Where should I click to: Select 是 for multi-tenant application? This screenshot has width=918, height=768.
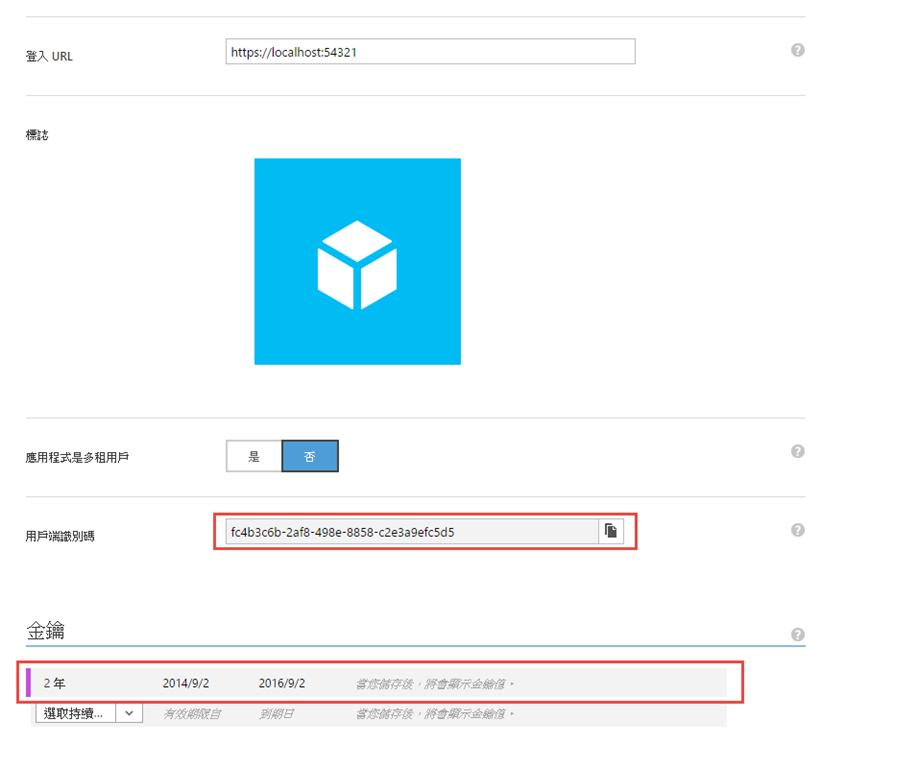click(x=254, y=456)
